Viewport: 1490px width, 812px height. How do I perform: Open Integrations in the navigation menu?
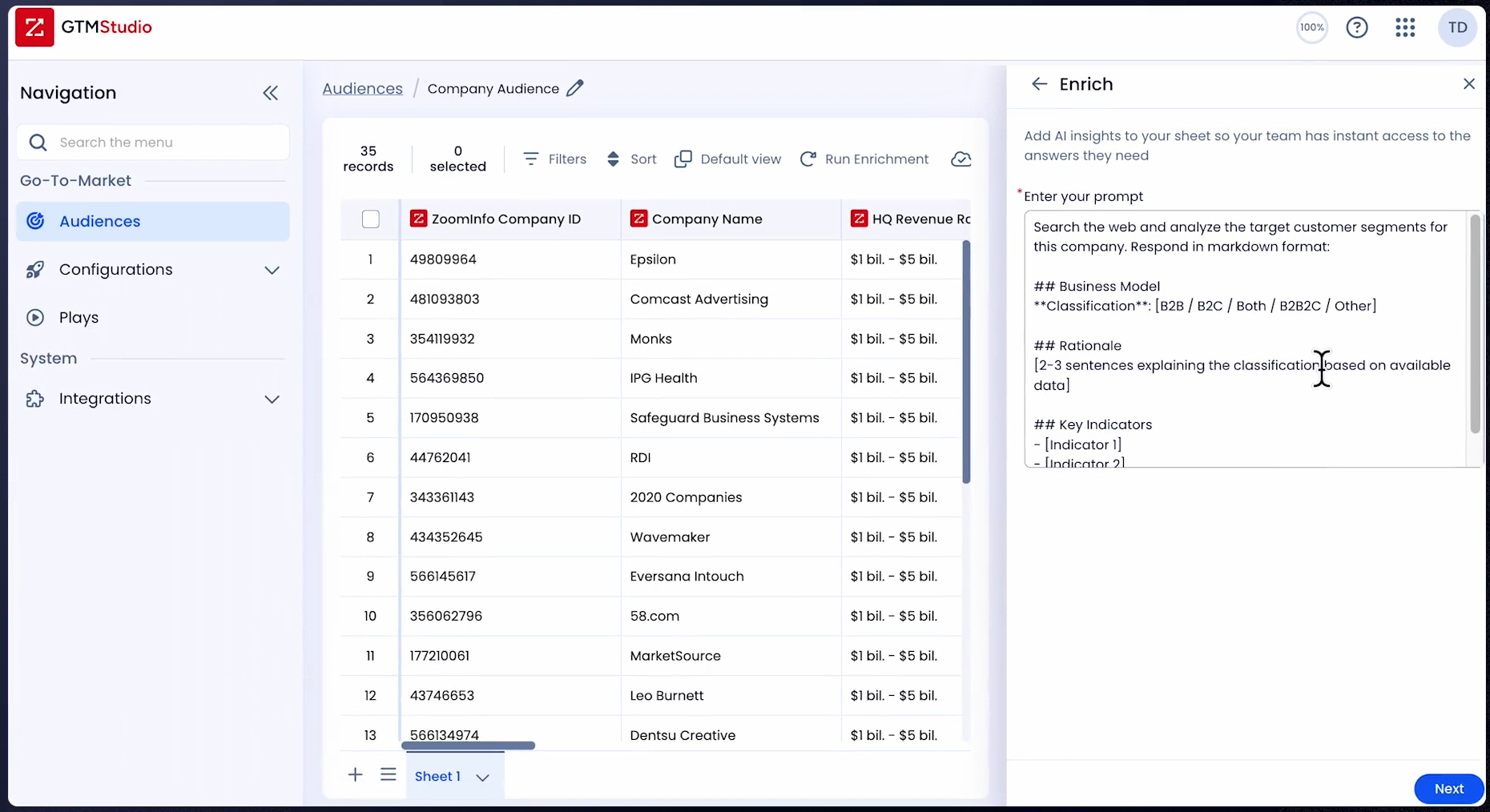coord(153,399)
